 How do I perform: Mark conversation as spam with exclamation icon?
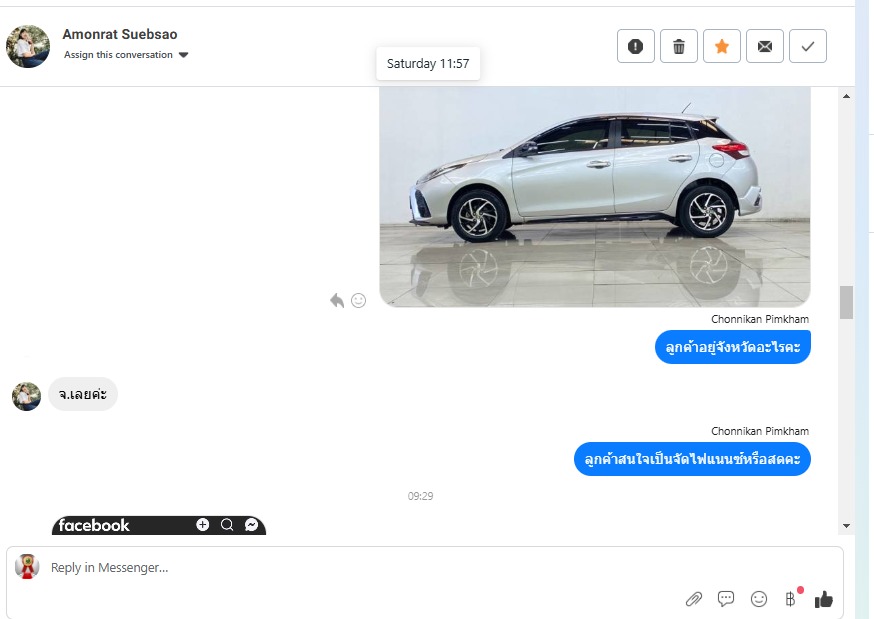[x=635, y=46]
